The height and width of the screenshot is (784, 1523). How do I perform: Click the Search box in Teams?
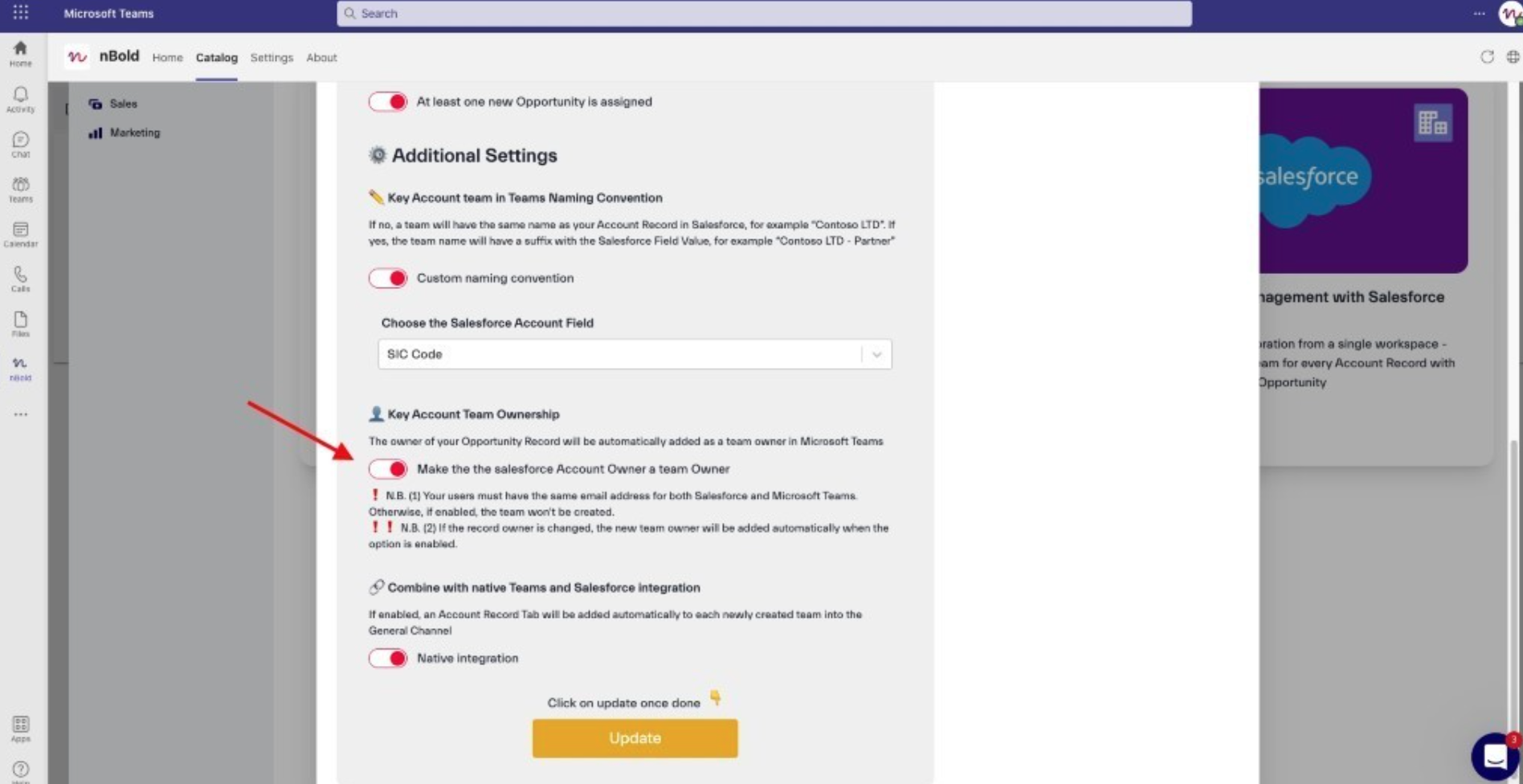tap(763, 14)
